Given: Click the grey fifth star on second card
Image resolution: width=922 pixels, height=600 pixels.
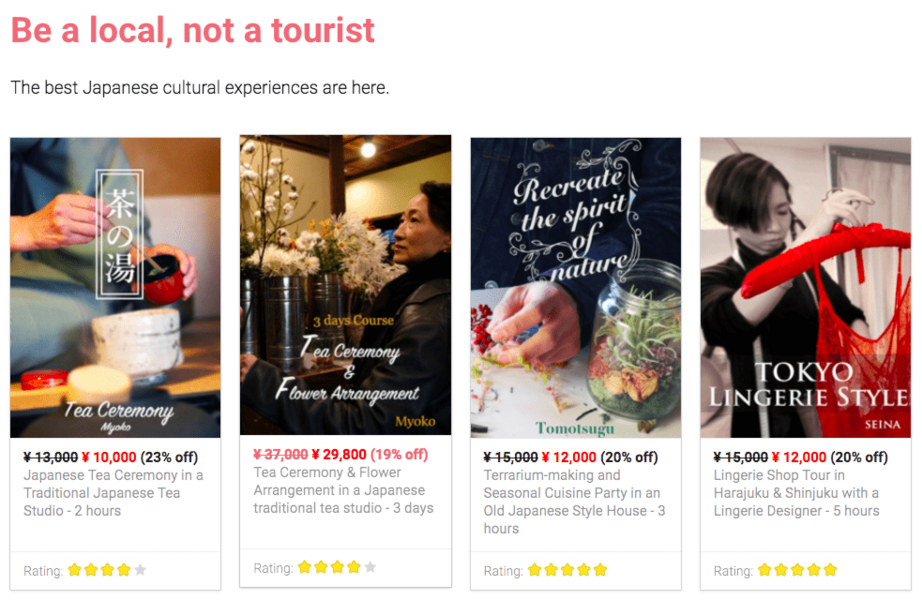Looking at the screenshot, I should pyautogui.click(x=370, y=567).
